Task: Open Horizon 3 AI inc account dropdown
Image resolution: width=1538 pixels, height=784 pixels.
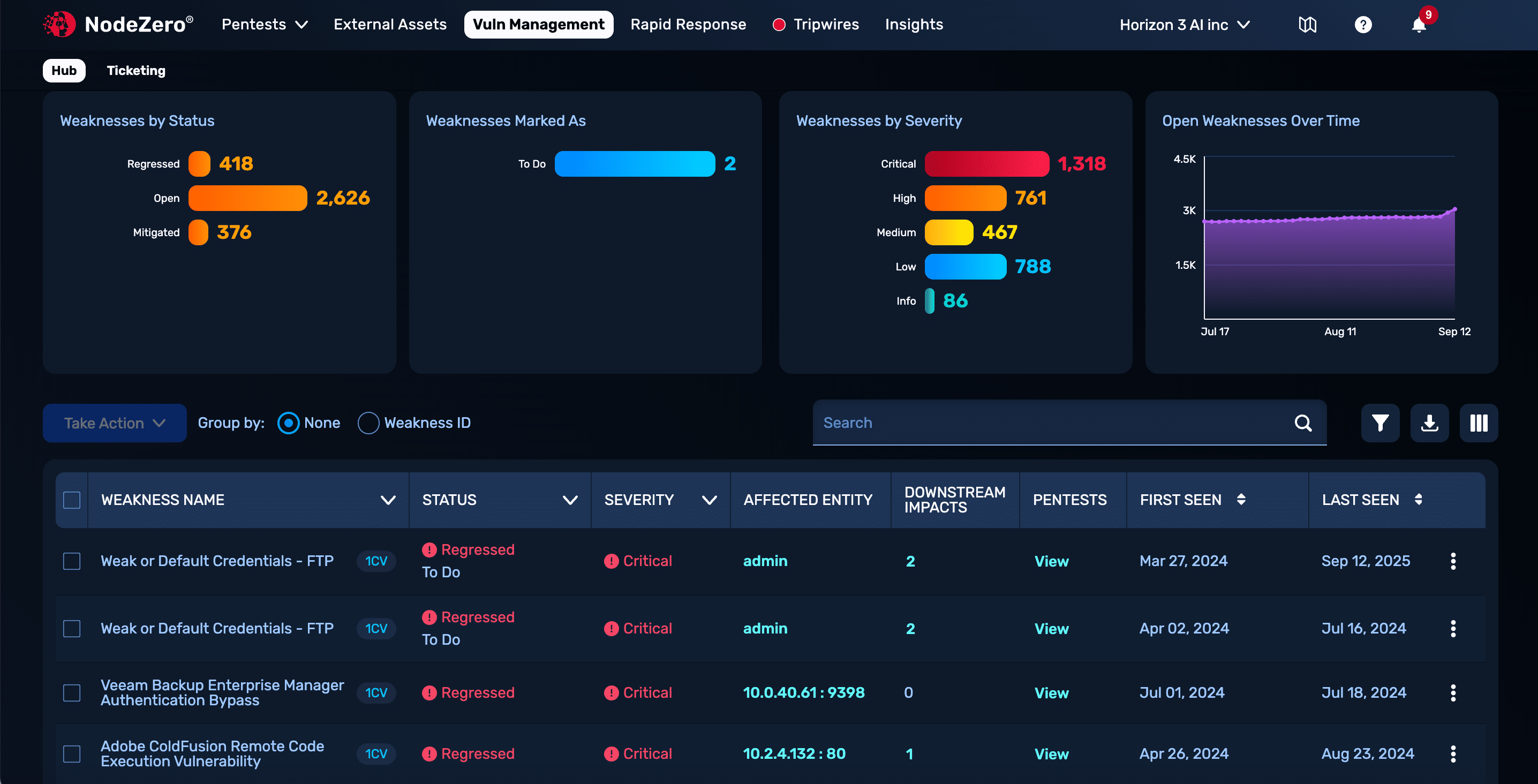Action: tap(1185, 25)
